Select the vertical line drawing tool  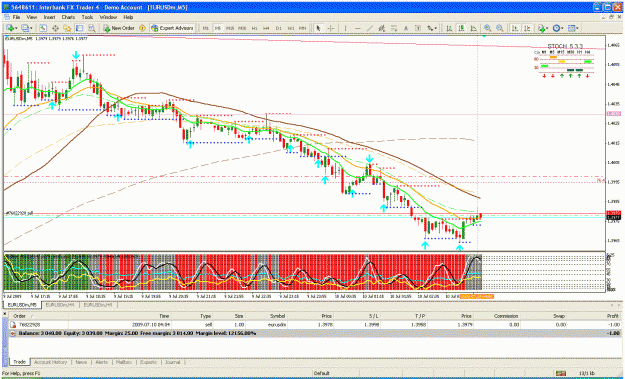pos(345,28)
